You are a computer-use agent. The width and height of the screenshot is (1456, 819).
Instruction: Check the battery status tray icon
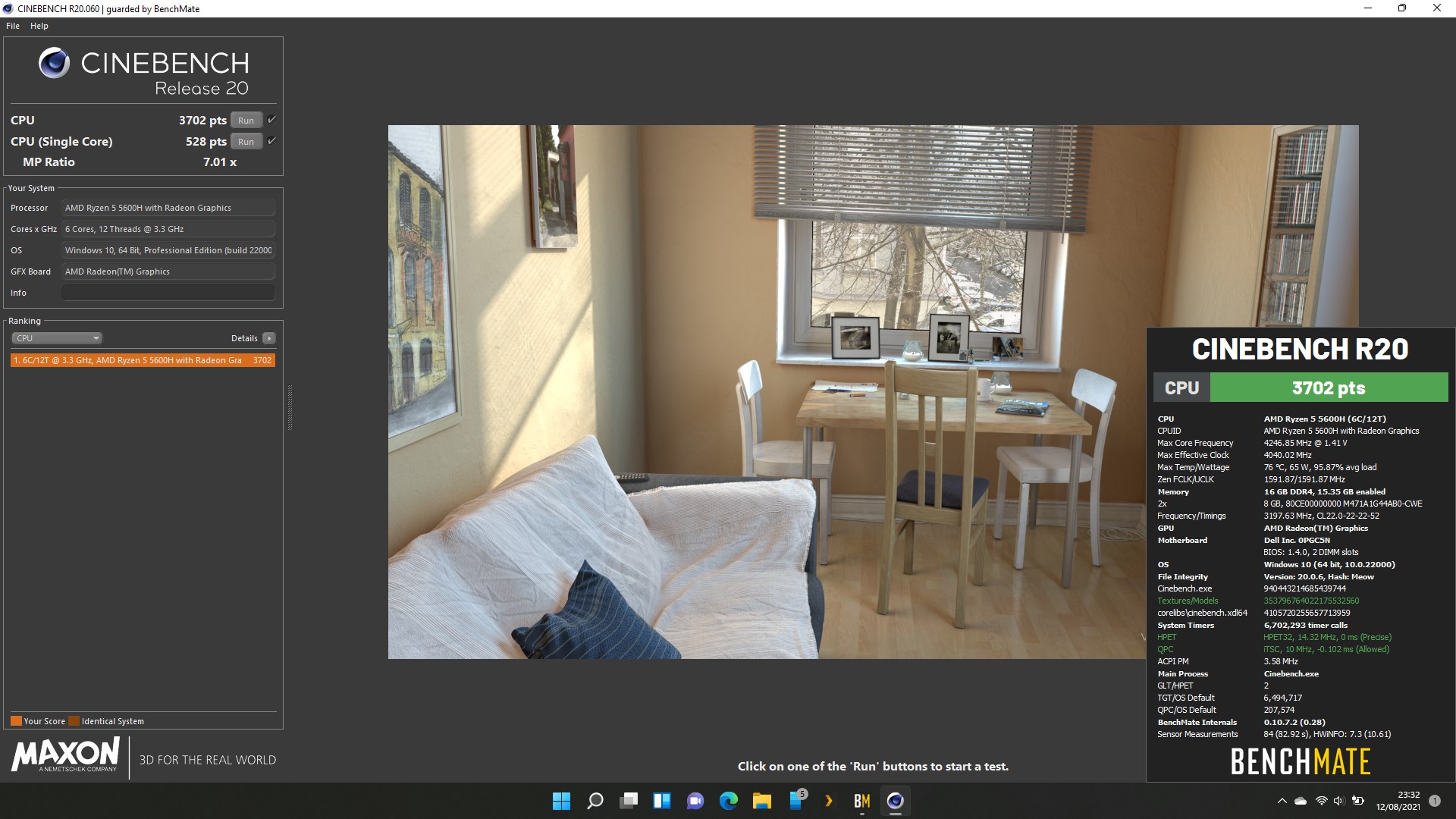[x=1358, y=801]
